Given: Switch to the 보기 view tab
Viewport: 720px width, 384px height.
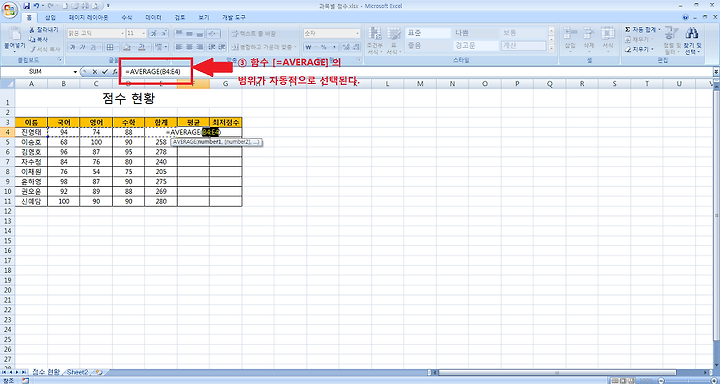Looking at the screenshot, I should point(203,17).
